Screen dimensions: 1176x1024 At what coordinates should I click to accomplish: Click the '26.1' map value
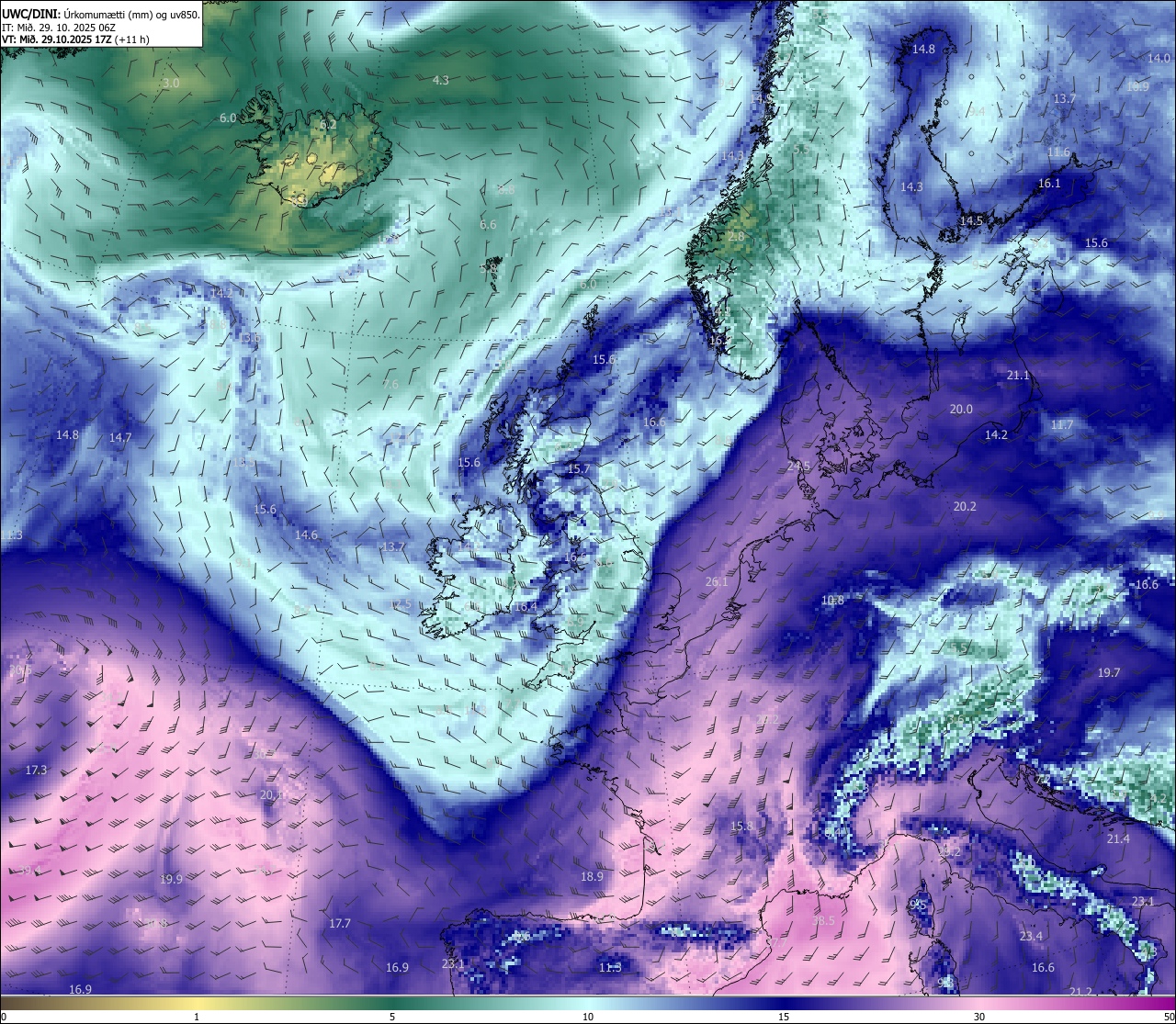coord(717,582)
